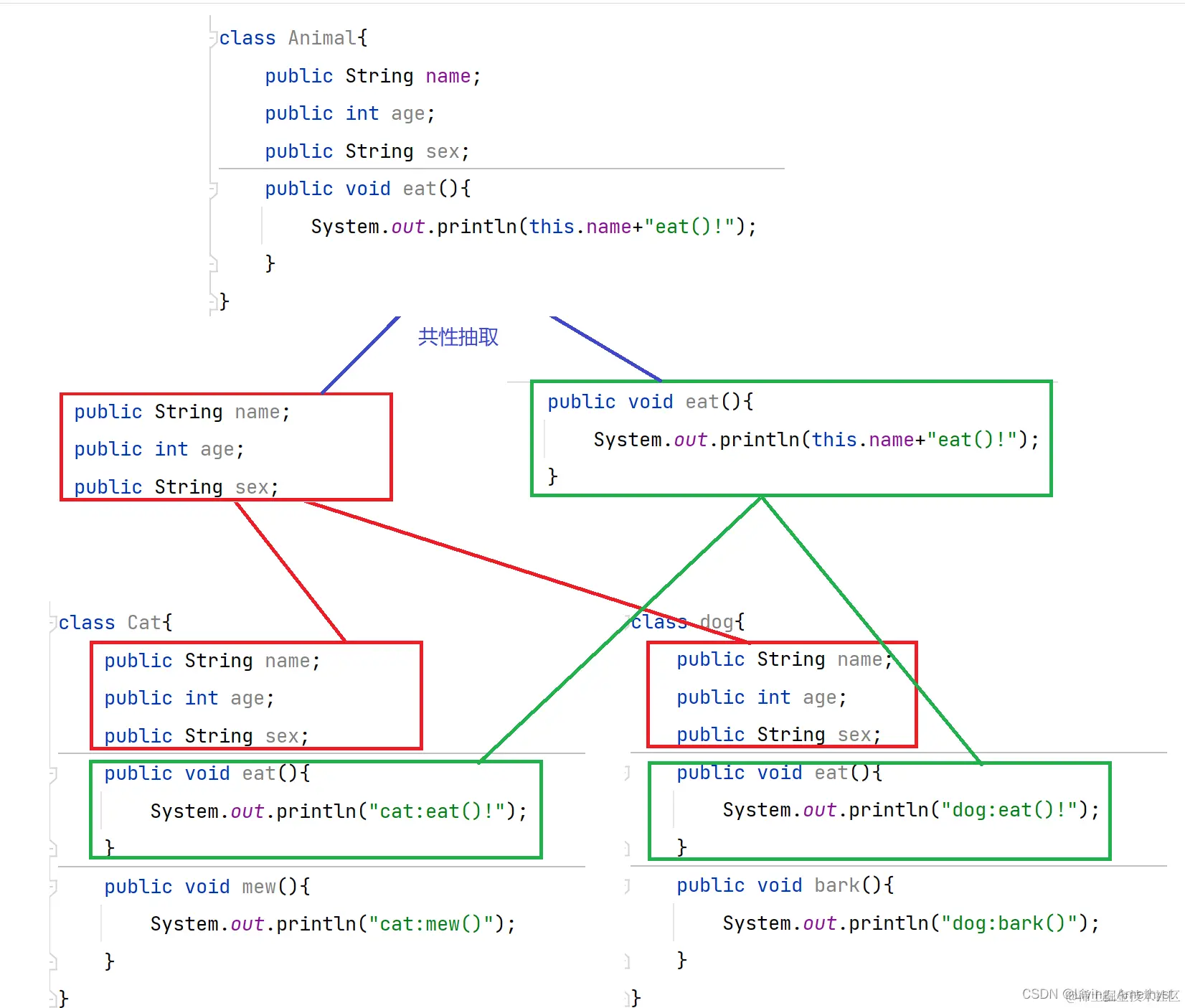Image resolution: width=1185 pixels, height=1008 pixels.
Task: Click the "public void mew(){" line
Action: 207,887
